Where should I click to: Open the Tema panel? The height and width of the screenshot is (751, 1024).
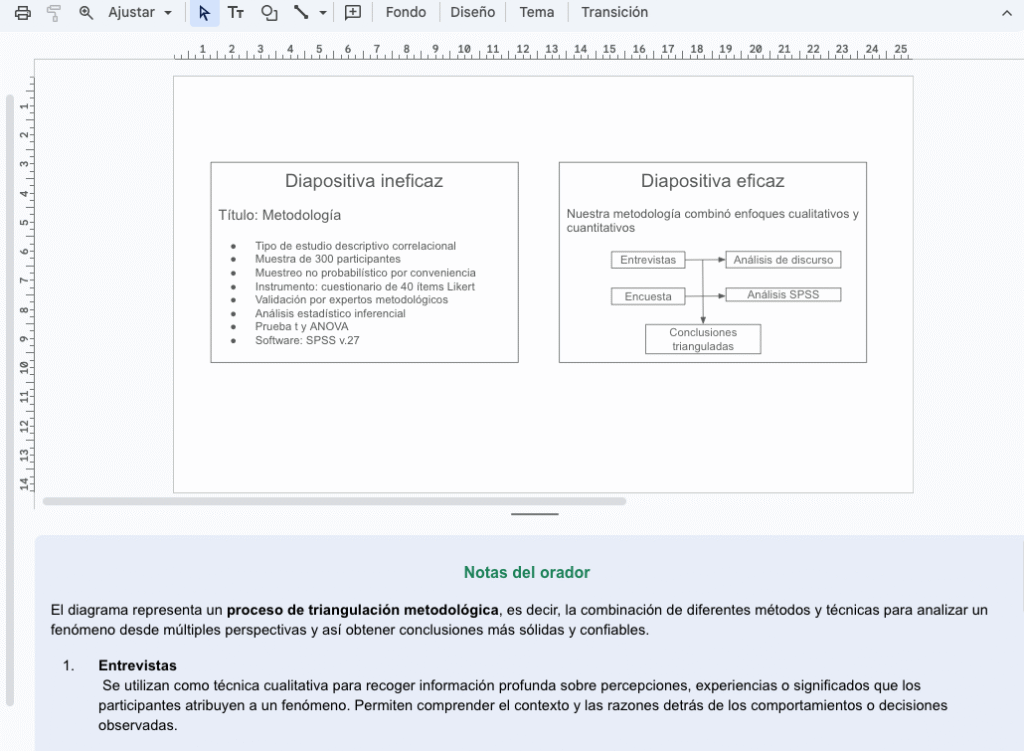click(537, 13)
